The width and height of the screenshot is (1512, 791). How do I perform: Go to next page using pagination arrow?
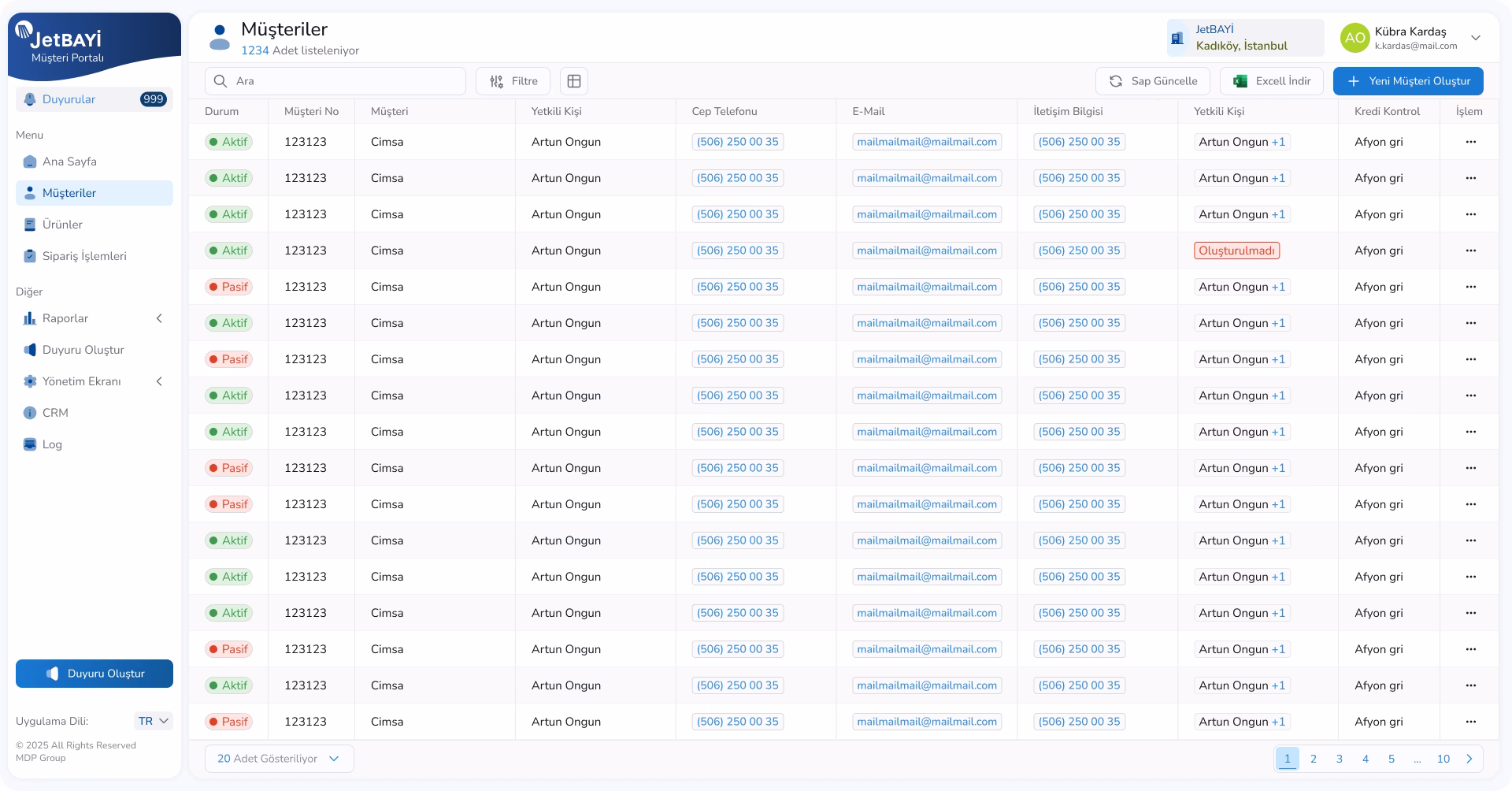point(1469,759)
